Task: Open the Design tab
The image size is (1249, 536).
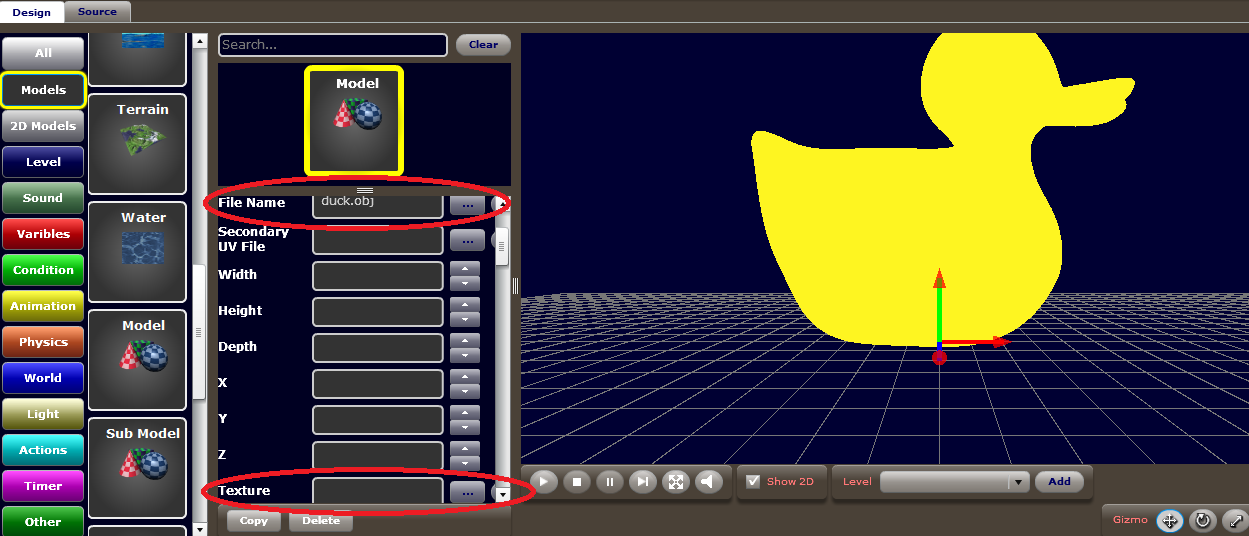Action: click(31, 12)
